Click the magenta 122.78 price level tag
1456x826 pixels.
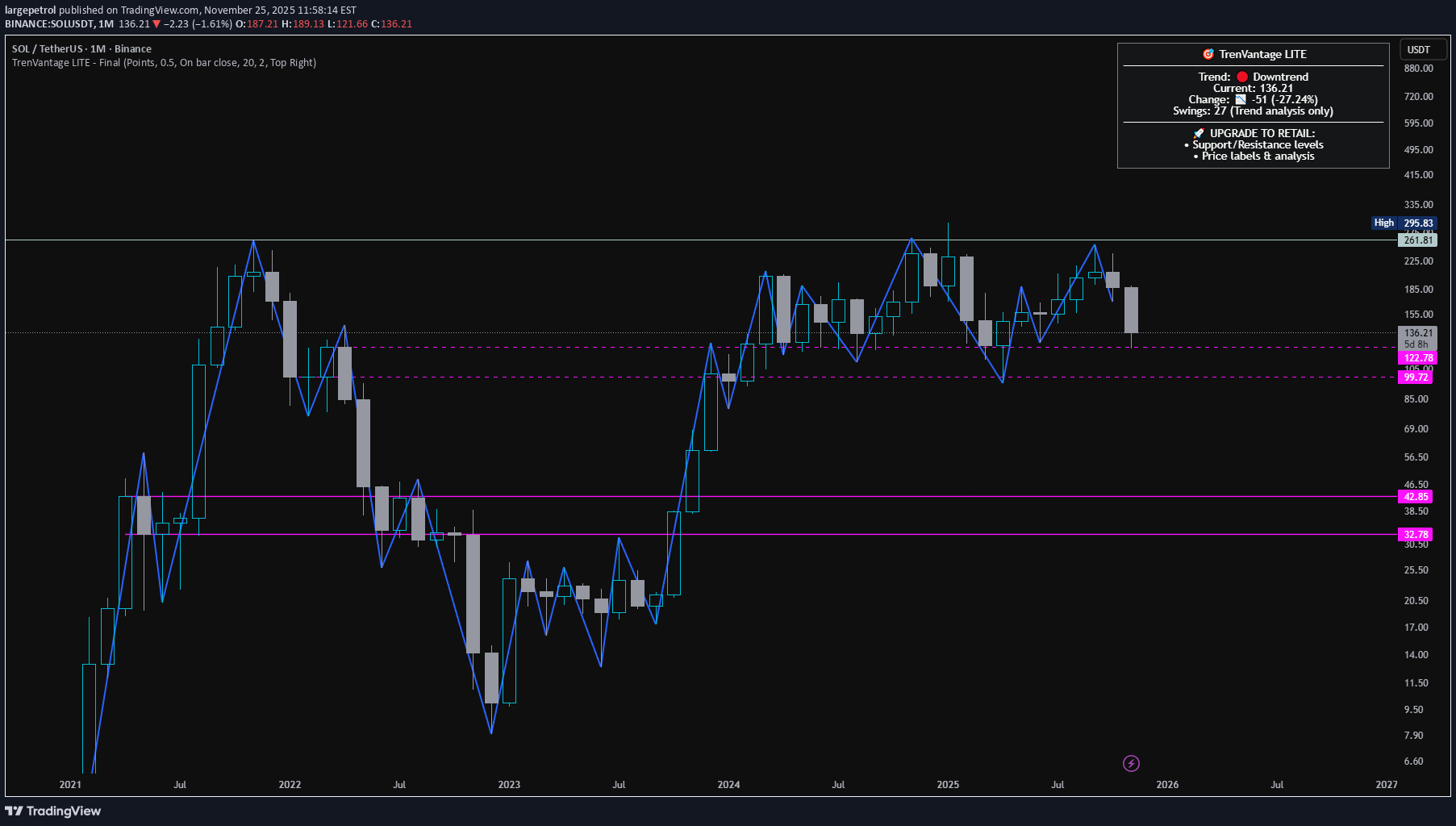1418,358
